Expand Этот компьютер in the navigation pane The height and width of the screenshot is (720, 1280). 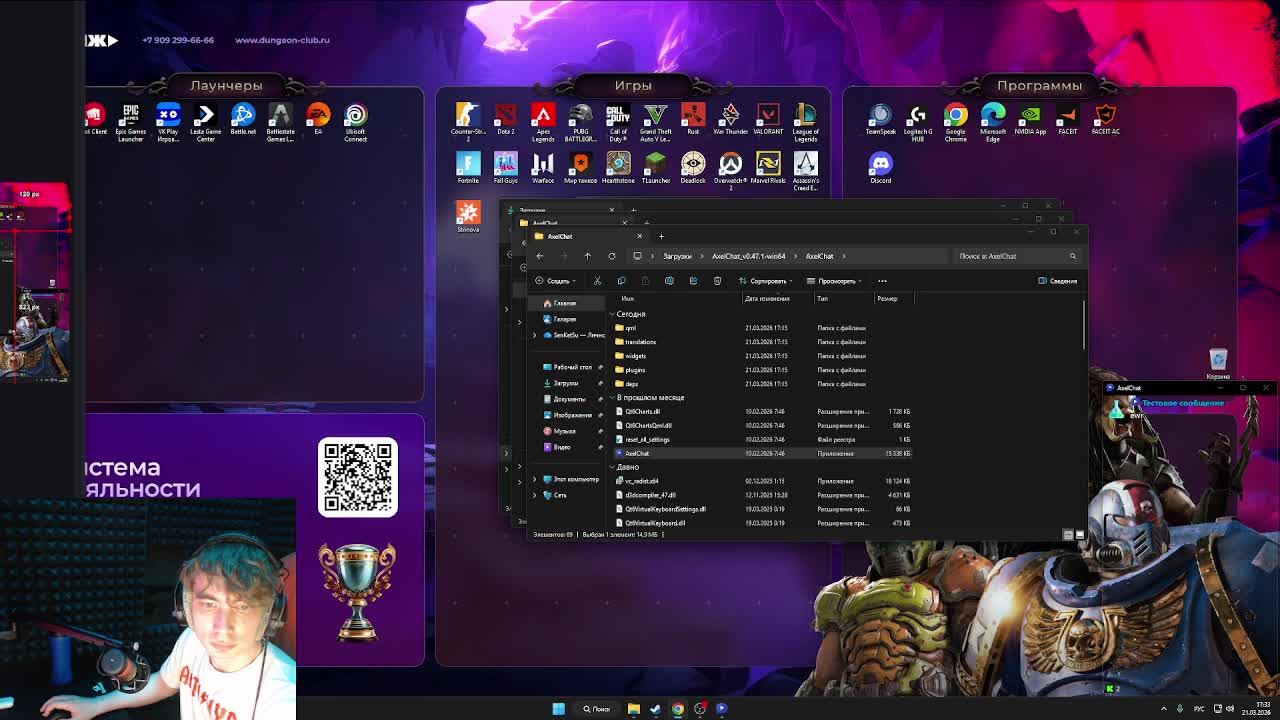[x=535, y=479]
